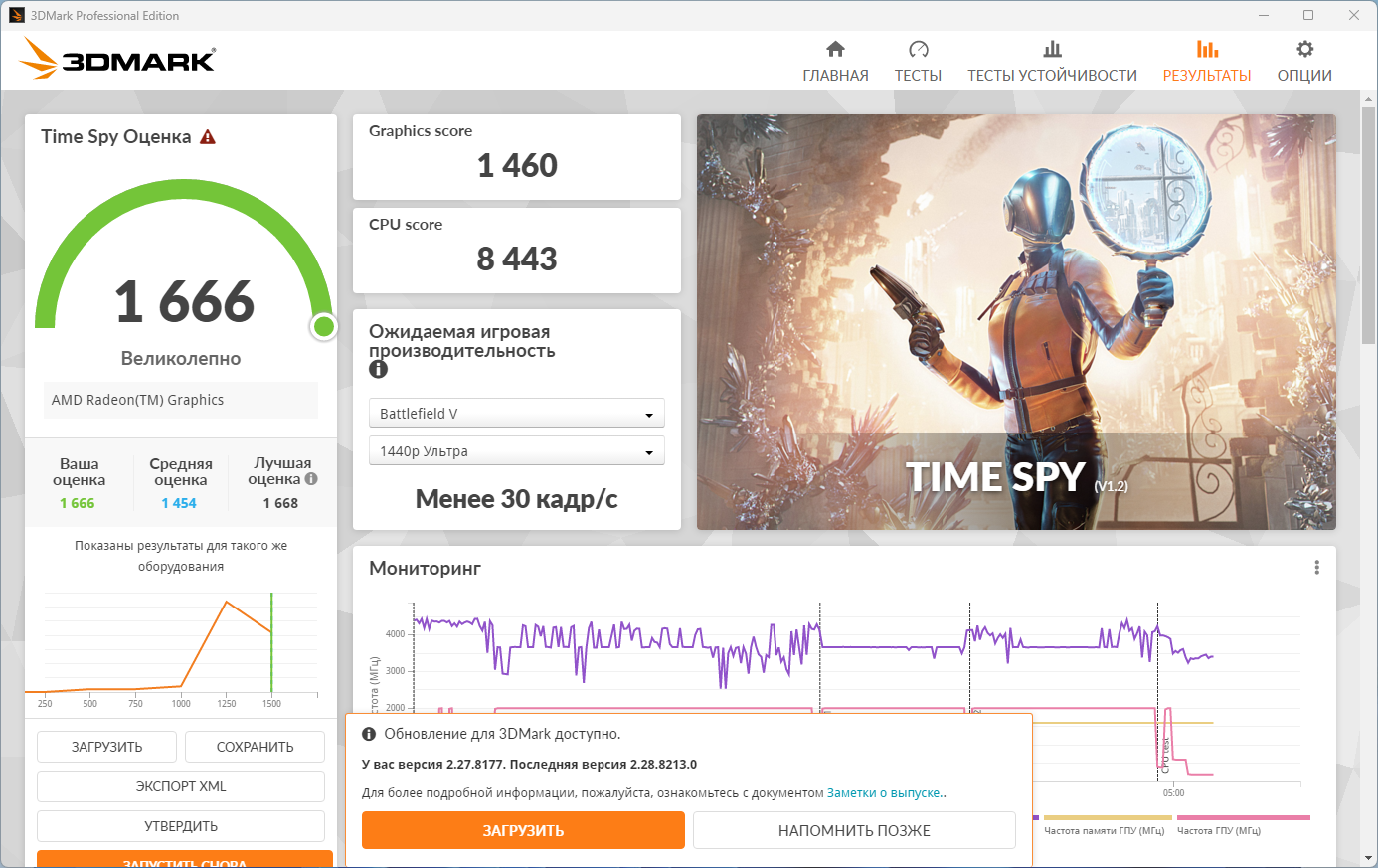Switch to ОПЦИИ tab

pos(1304,62)
